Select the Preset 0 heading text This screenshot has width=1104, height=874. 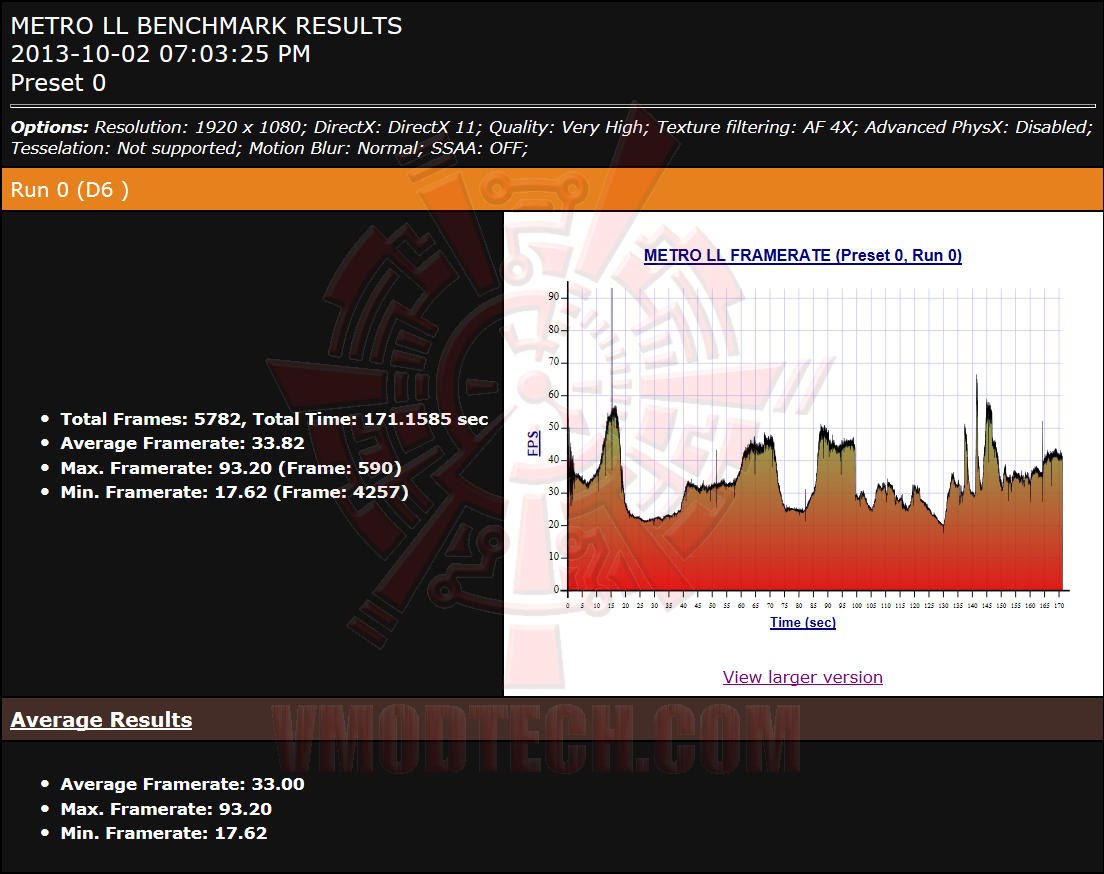click(x=58, y=83)
